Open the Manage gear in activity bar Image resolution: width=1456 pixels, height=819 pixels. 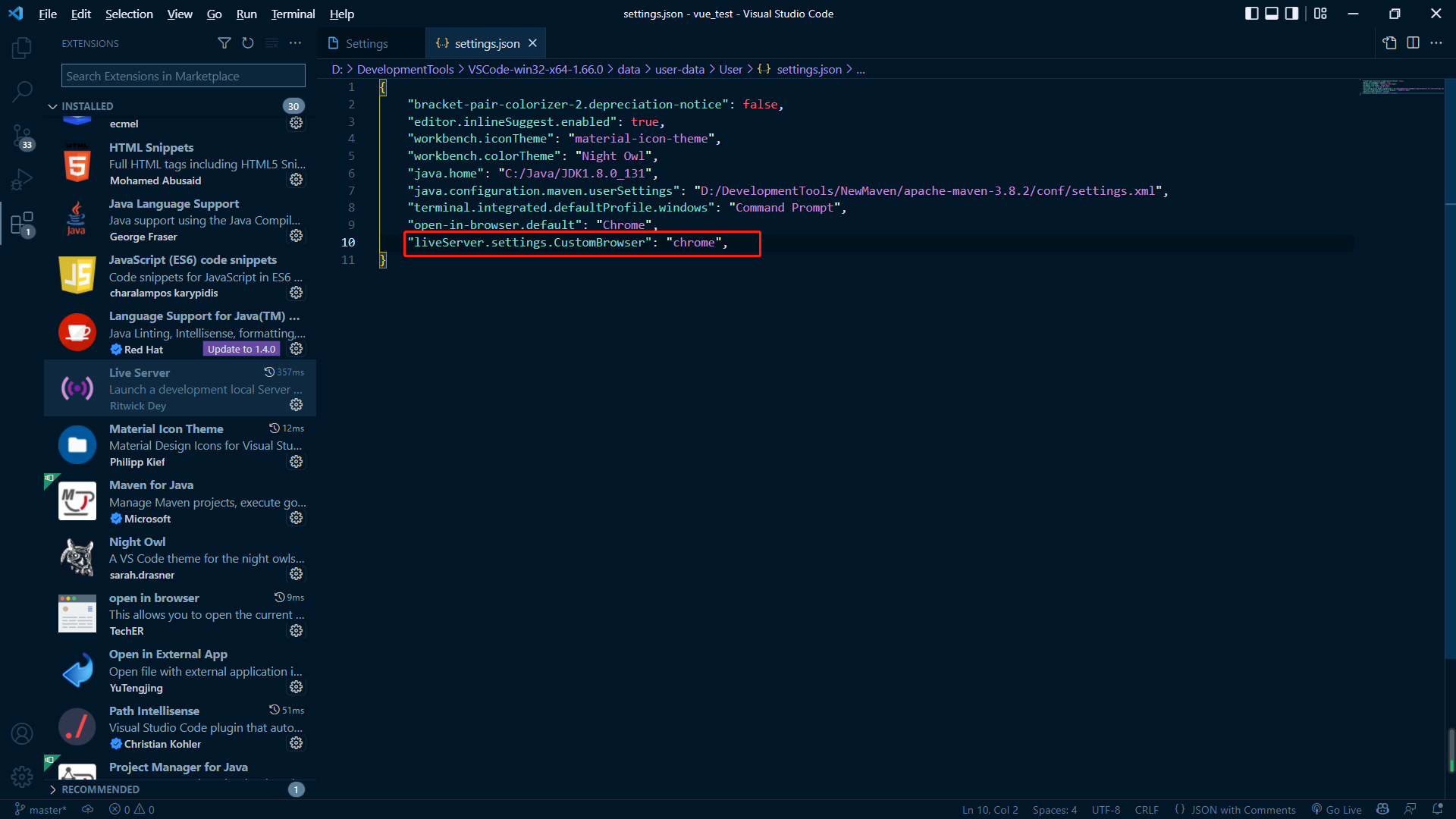[x=22, y=777]
